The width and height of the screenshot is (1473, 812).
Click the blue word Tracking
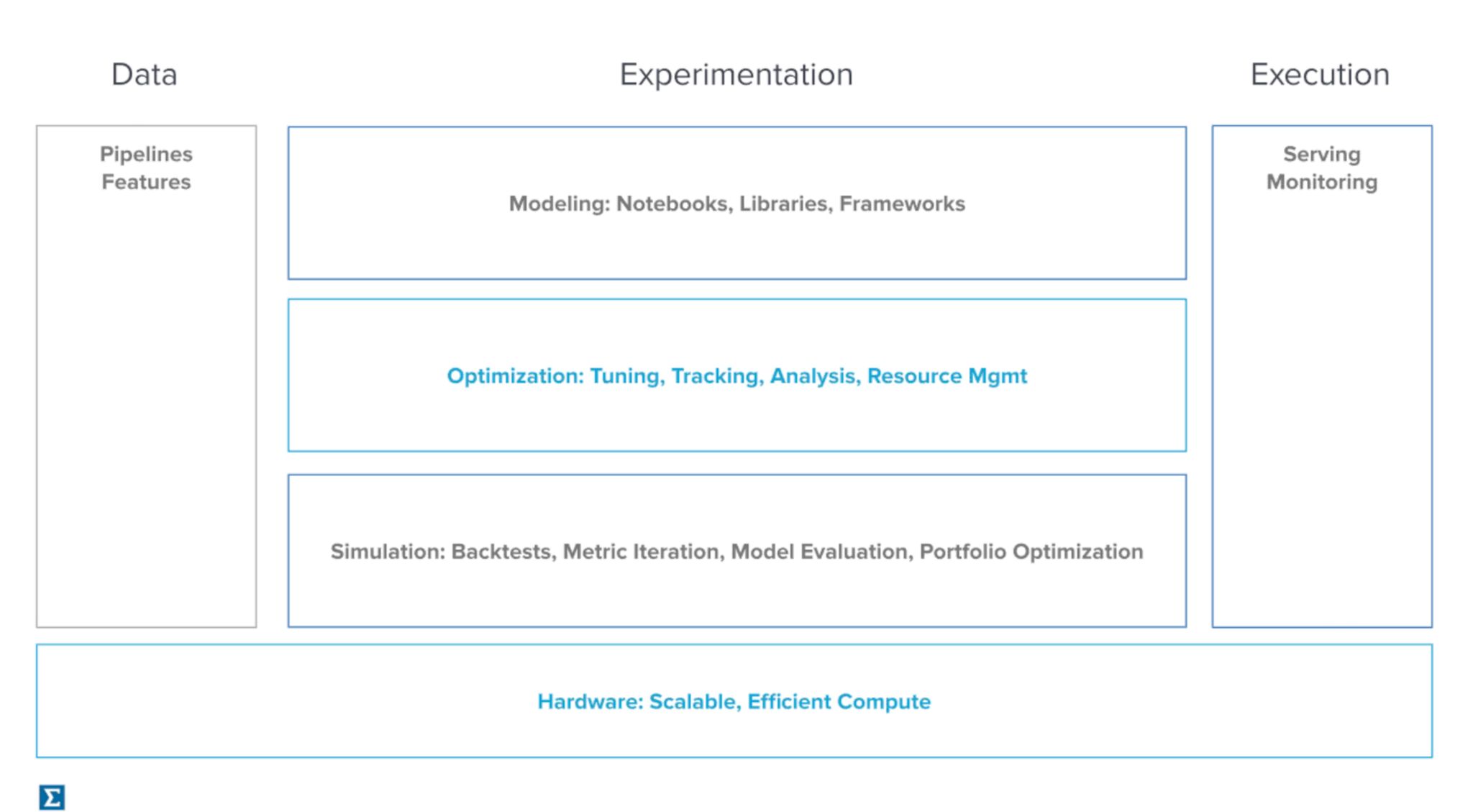pyautogui.click(x=716, y=376)
